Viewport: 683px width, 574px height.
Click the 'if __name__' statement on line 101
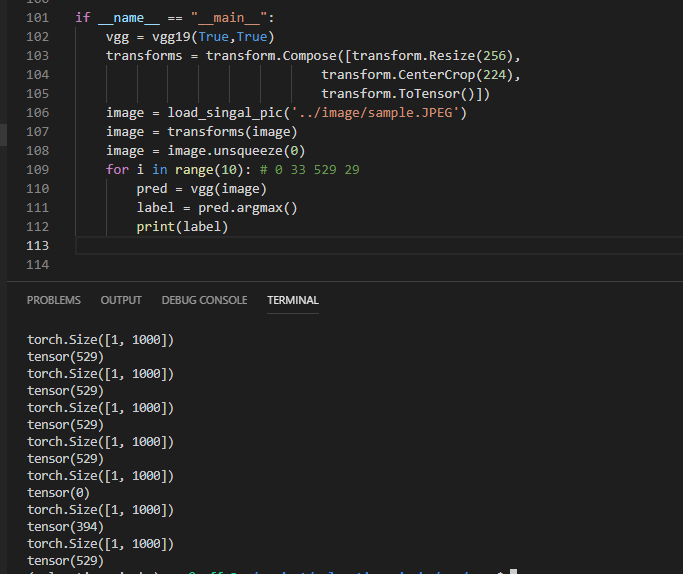[175, 18]
